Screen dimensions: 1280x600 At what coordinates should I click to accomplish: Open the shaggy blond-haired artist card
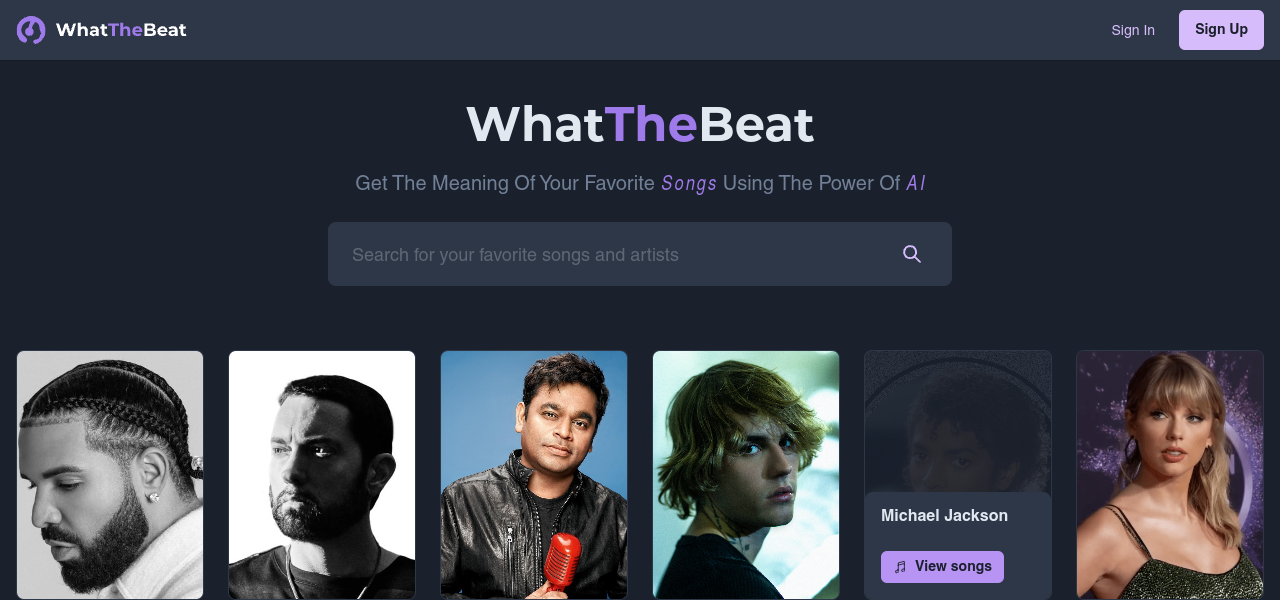(x=746, y=474)
